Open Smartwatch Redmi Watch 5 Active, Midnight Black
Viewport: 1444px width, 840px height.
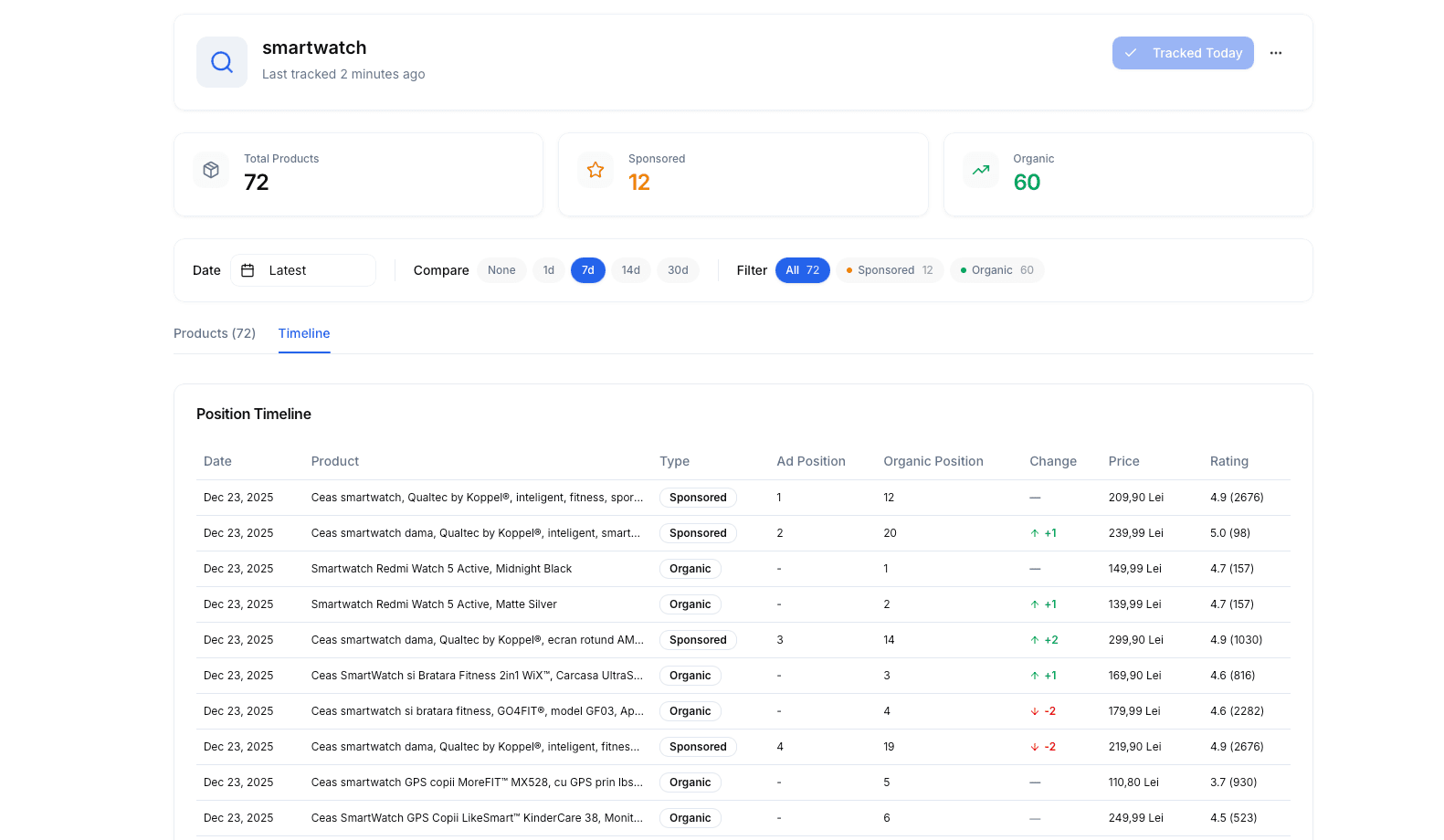pyautogui.click(x=441, y=569)
